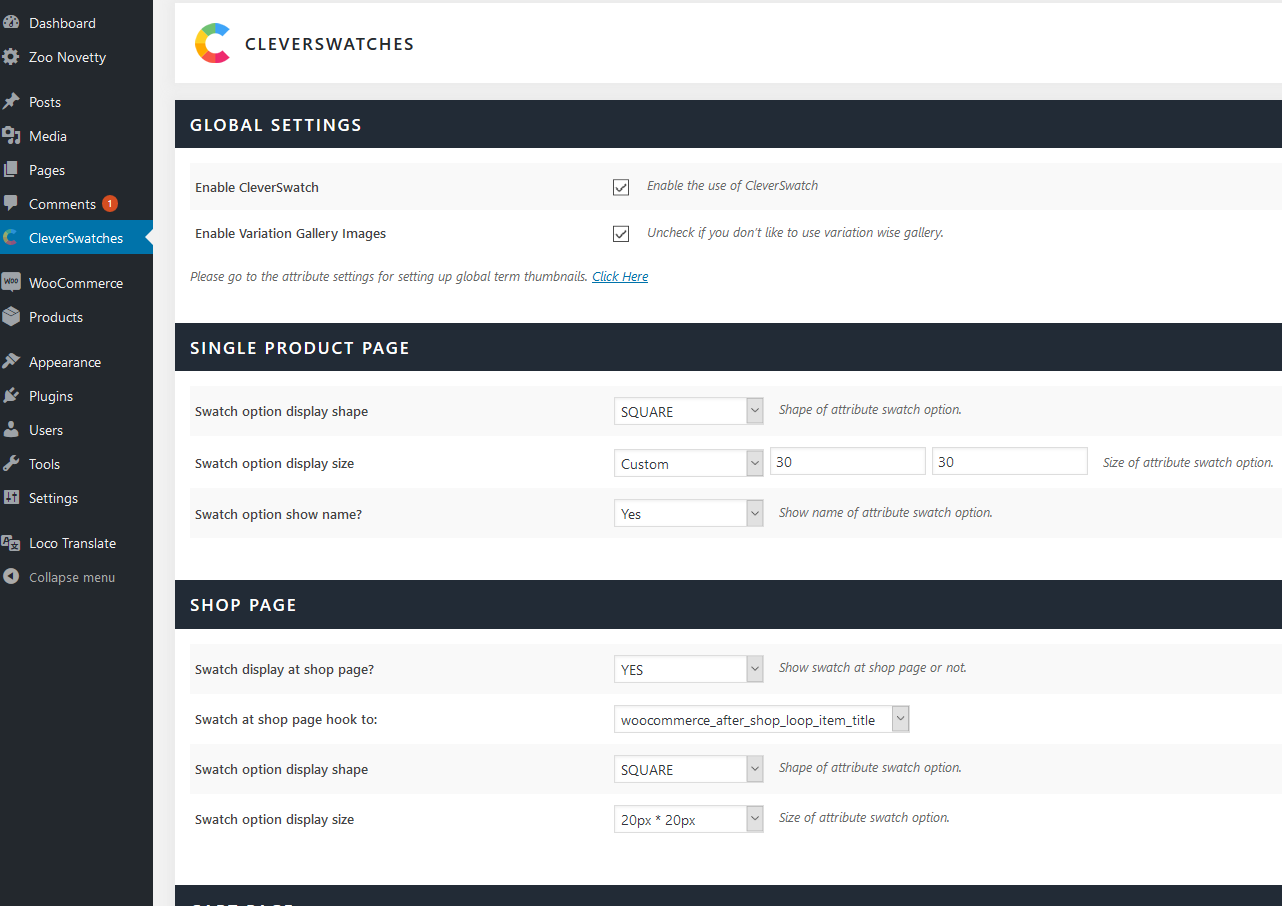Click the Media library icon
Image resolution: width=1282 pixels, height=906 pixels.
(11, 136)
